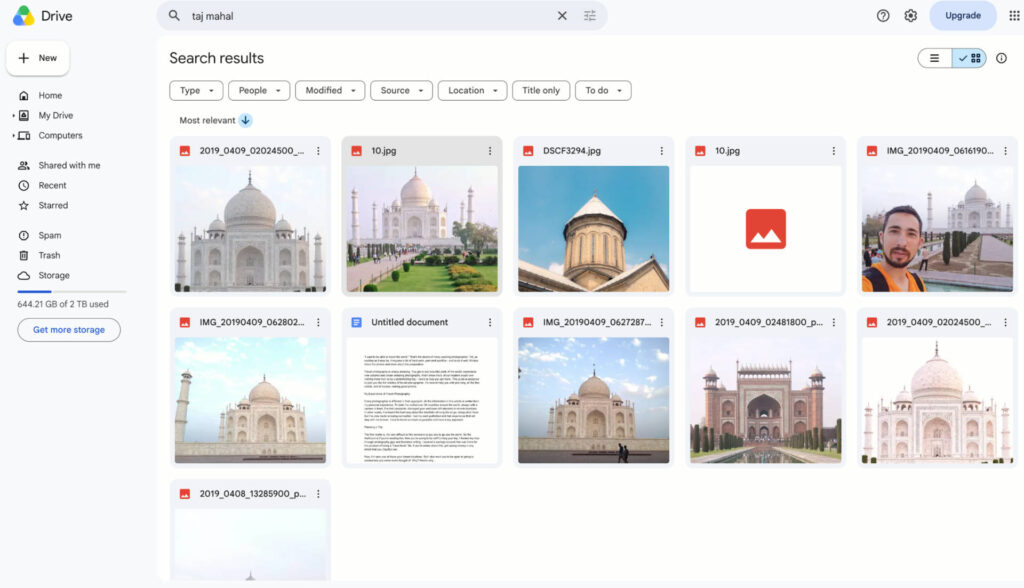
Task: Click the 2019_0408_13285900 file name
Action: [252, 494]
